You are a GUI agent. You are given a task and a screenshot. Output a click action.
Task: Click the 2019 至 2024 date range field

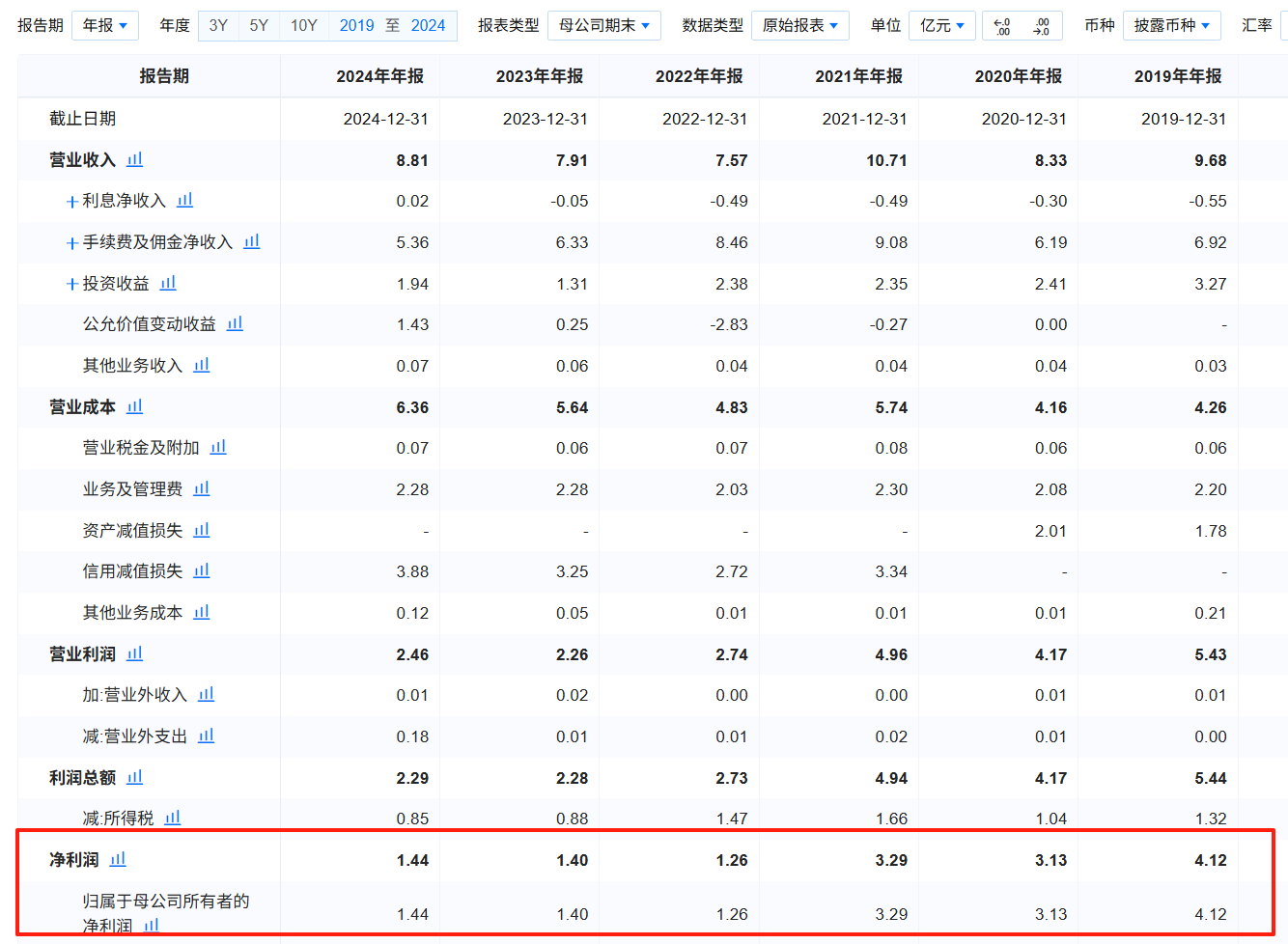point(392,25)
